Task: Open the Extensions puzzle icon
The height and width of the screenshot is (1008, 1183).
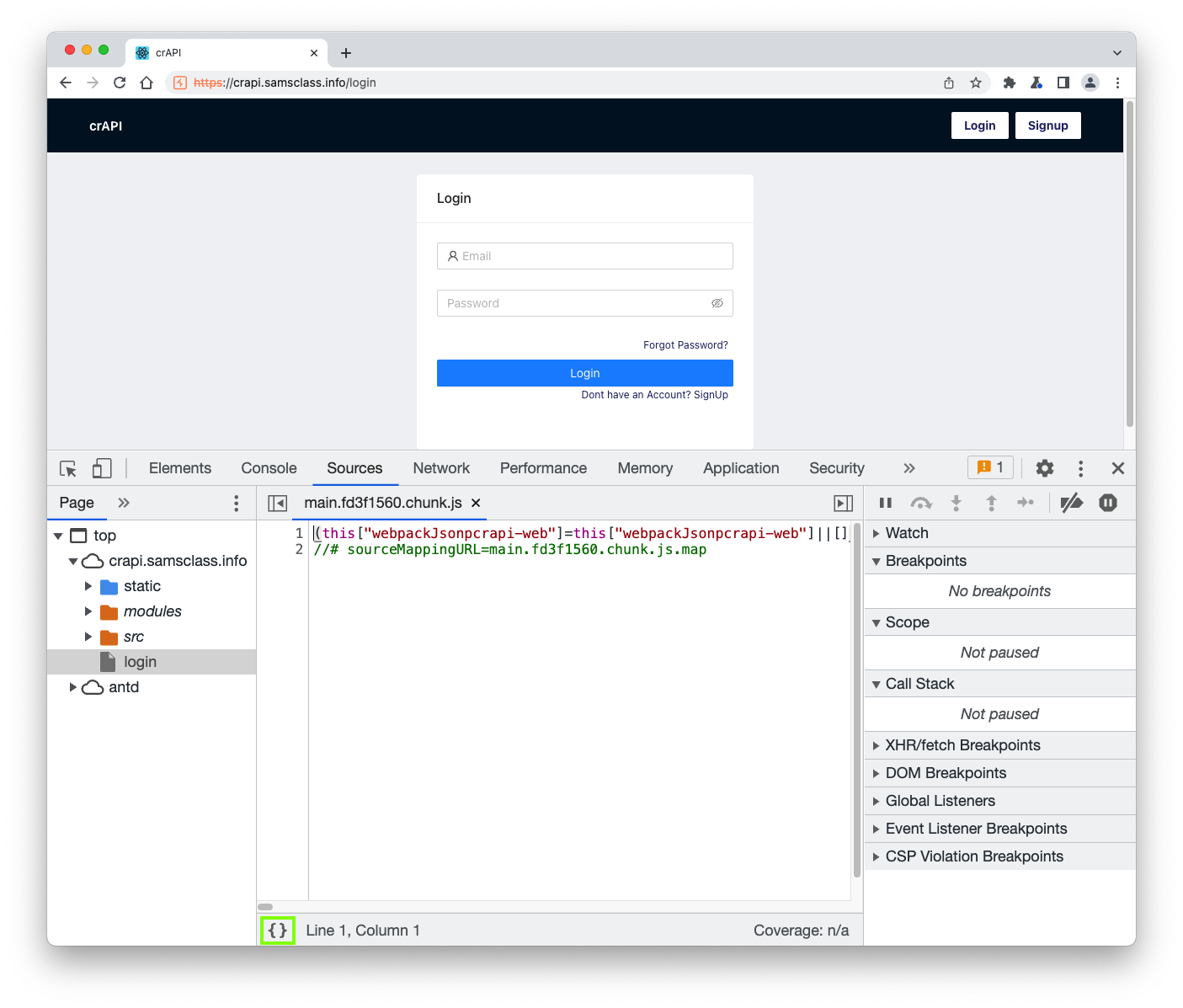Action: pyautogui.click(x=1010, y=83)
